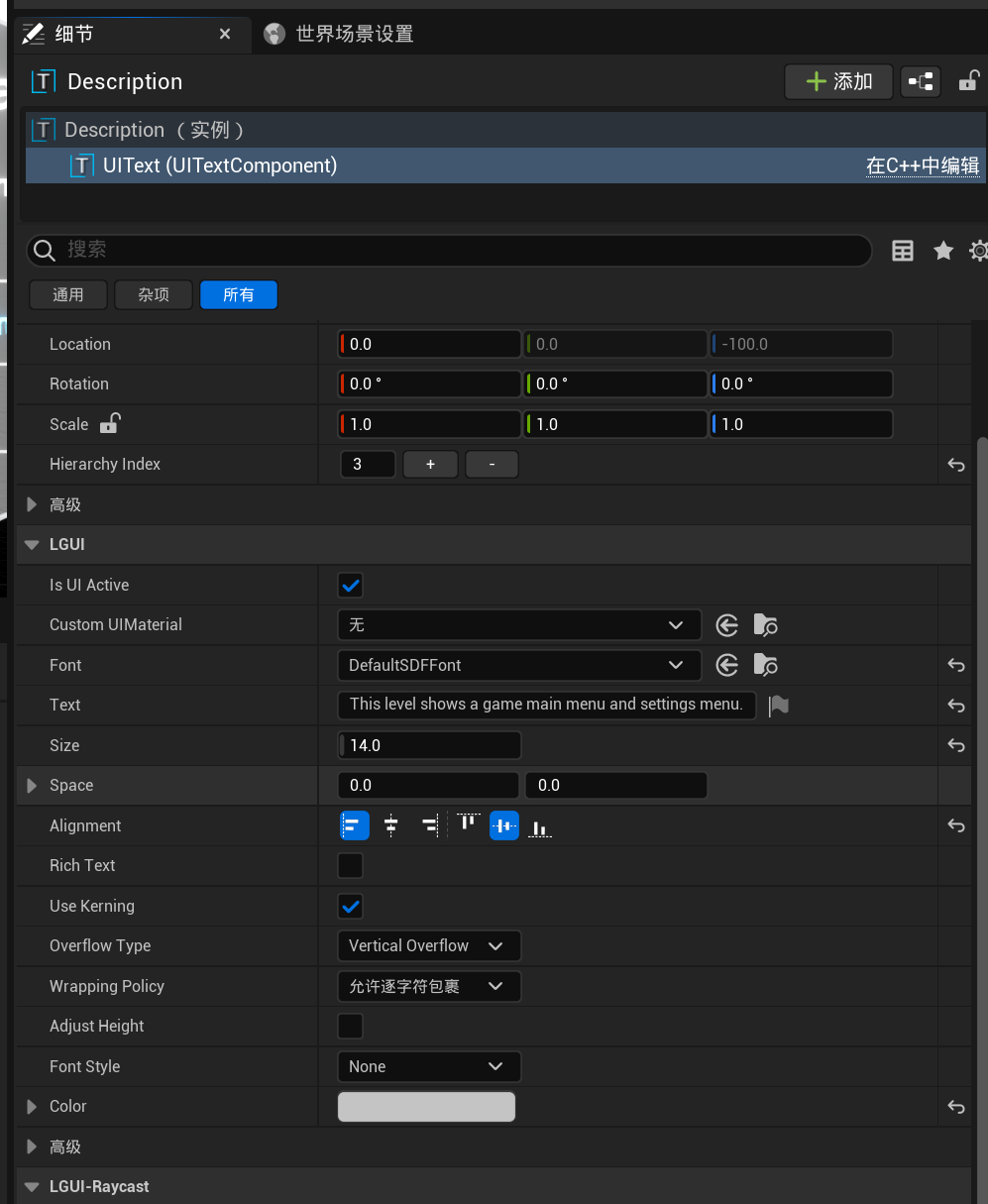Switch to the 世界场景设置 tab

click(x=339, y=34)
